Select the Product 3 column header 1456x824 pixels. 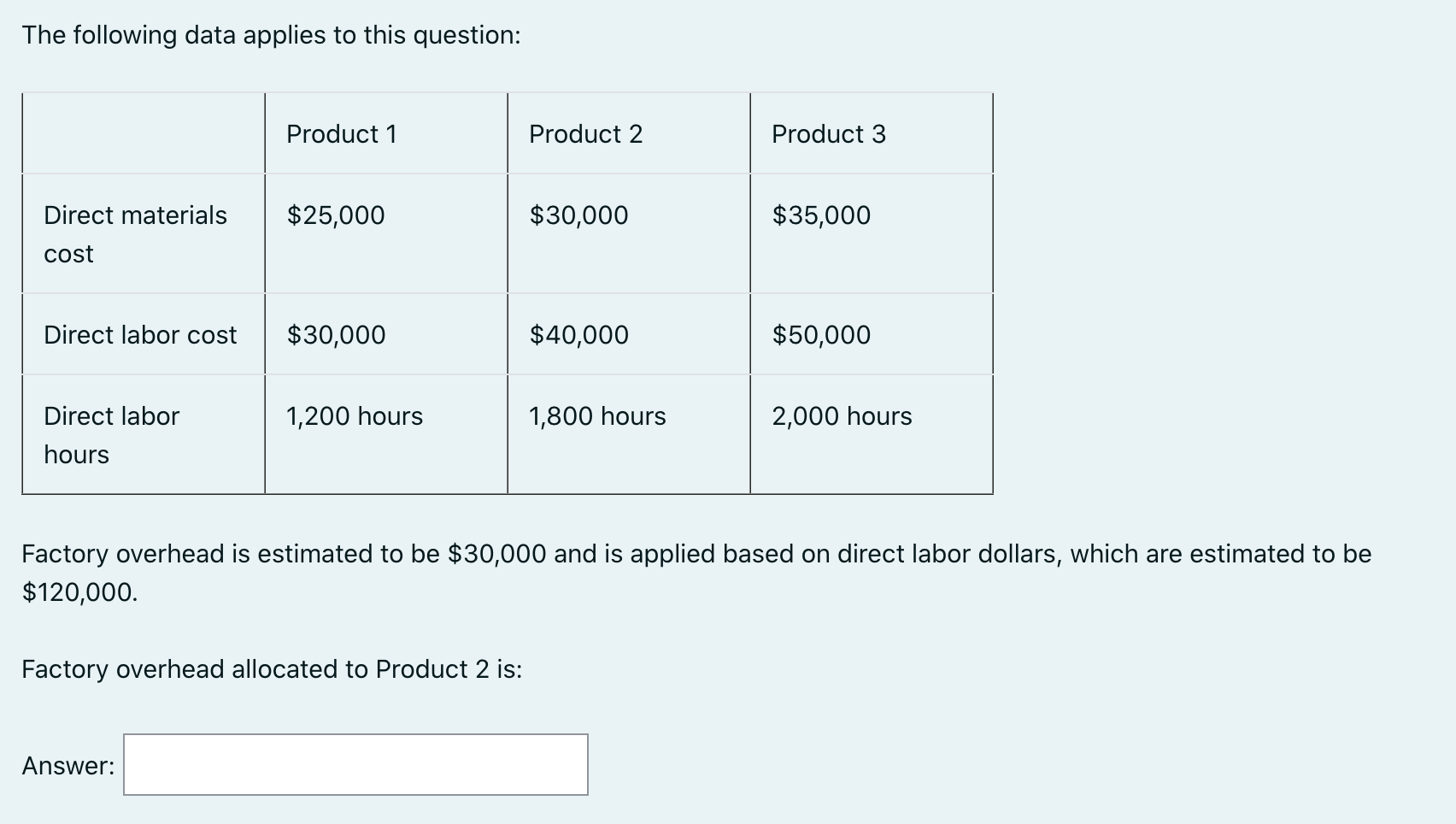click(x=828, y=133)
